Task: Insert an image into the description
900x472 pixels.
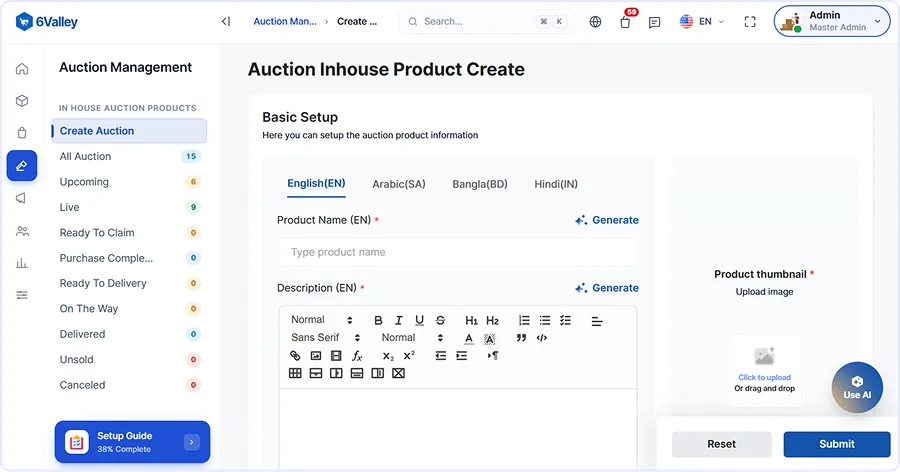Action: 316,355
